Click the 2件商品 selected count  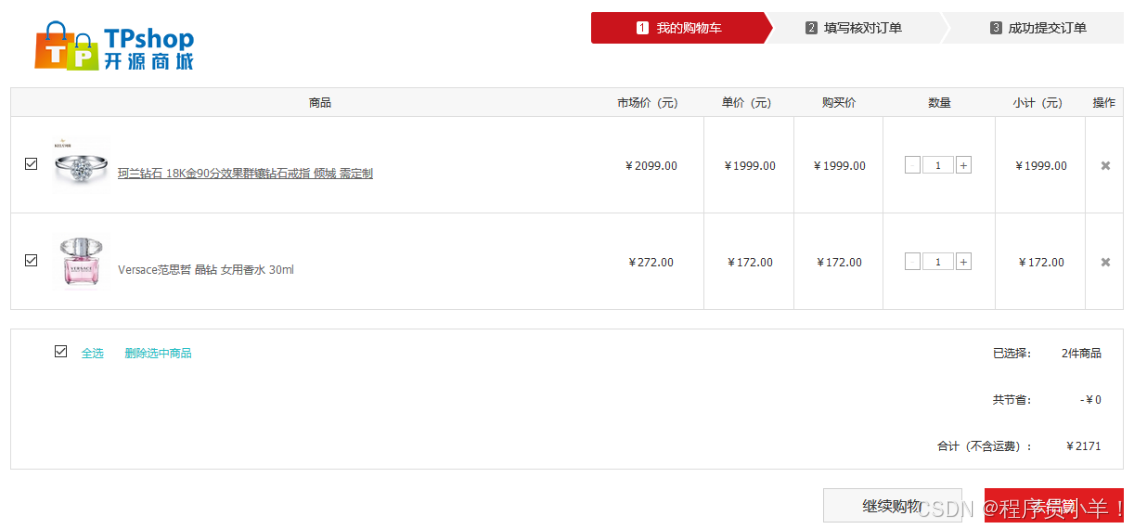click(1081, 353)
